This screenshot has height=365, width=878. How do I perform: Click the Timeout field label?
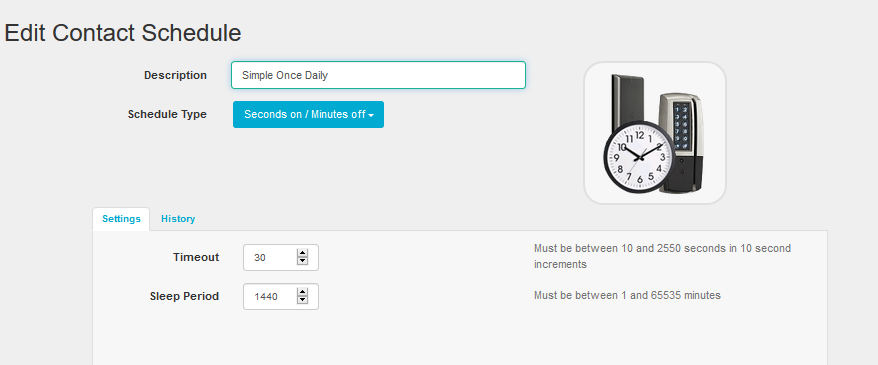[x=196, y=258]
